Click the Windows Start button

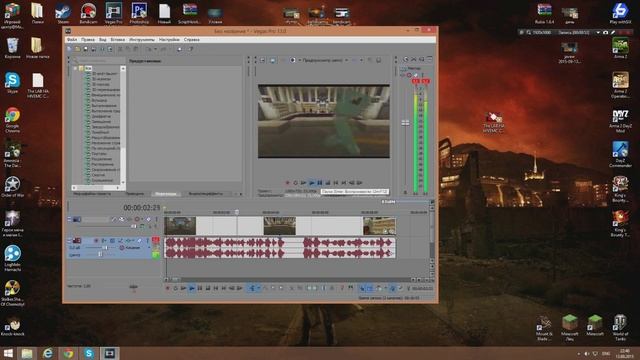click(8, 353)
